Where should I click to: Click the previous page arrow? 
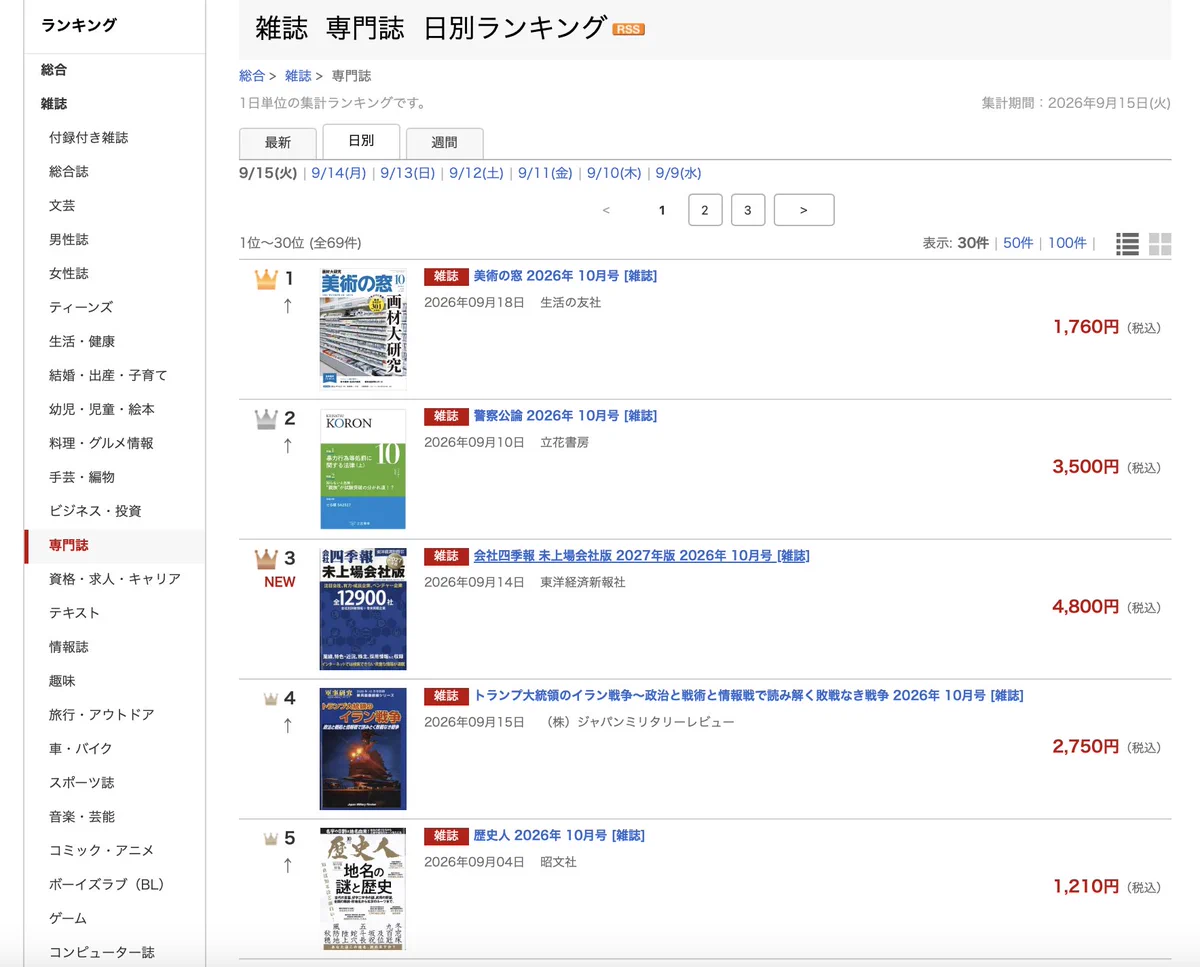pyautogui.click(x=606, y=210)
